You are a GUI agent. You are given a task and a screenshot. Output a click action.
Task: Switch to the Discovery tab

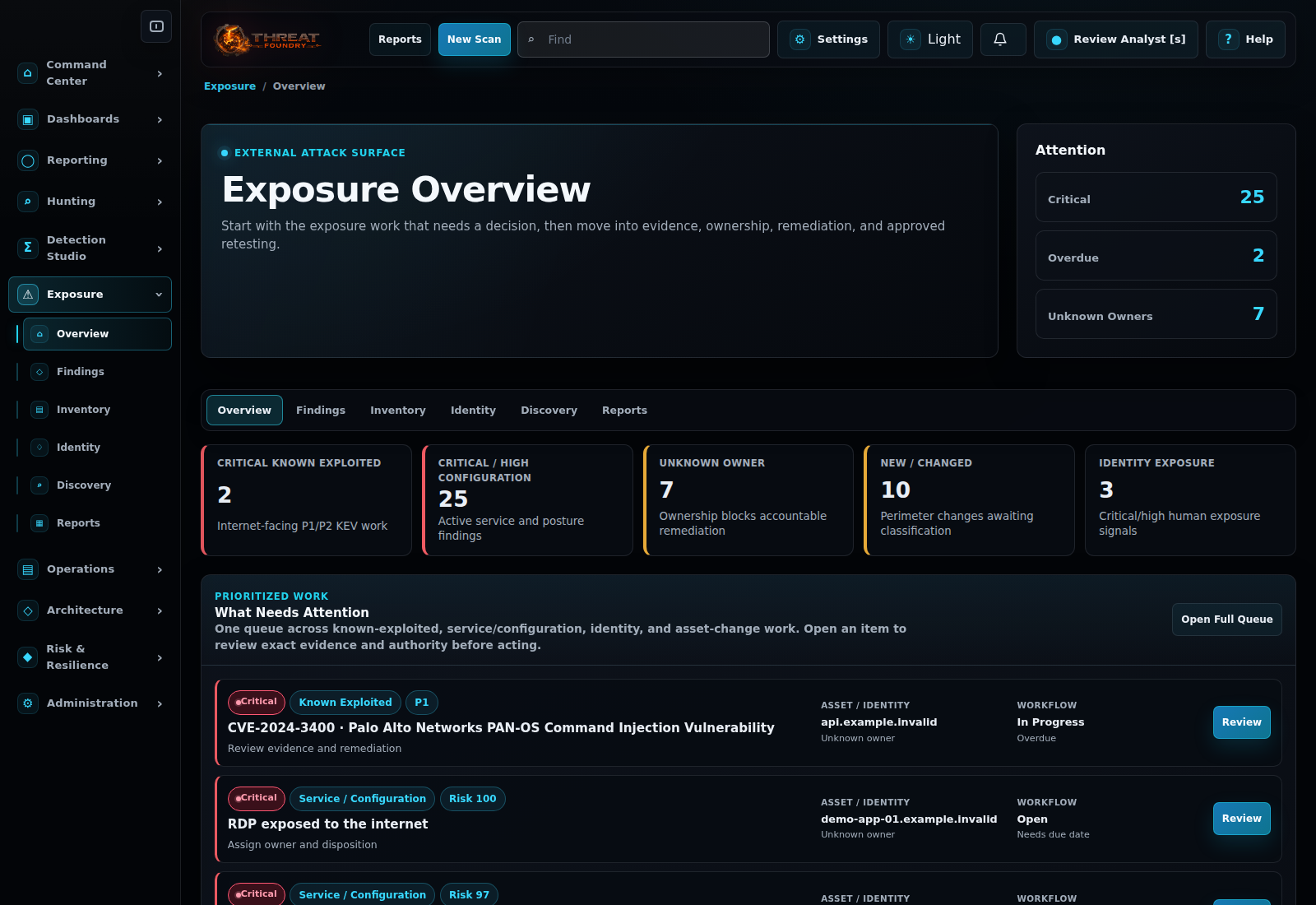click(549, 411)
